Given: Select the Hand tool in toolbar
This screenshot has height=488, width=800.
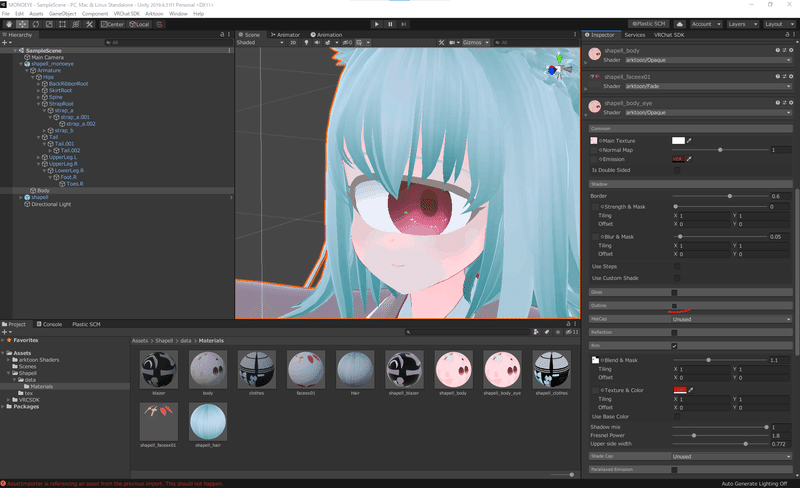Looking at the screenshot, I should (x=9, y=24).
